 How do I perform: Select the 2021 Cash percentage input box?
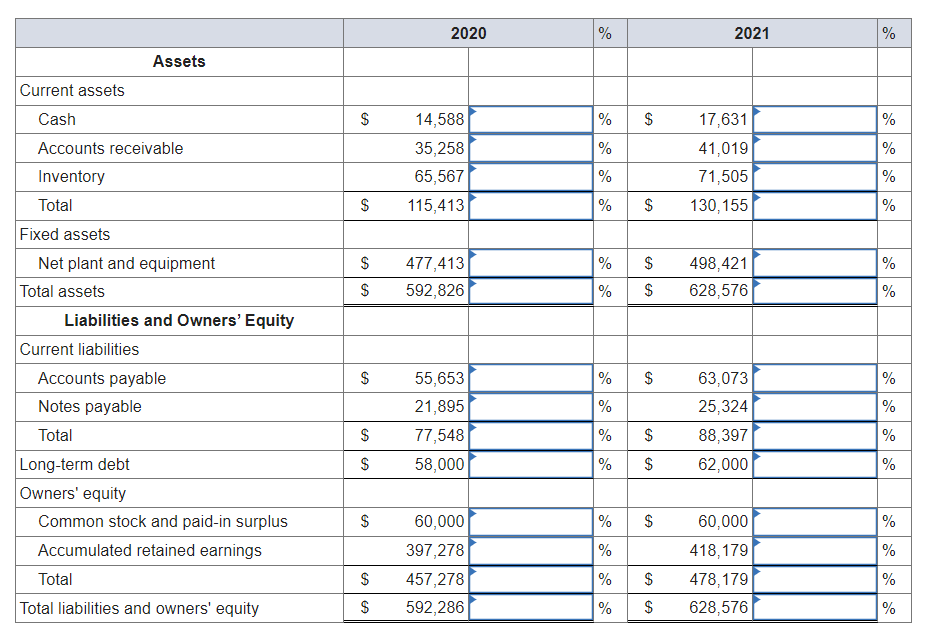(x=813, y=119)
